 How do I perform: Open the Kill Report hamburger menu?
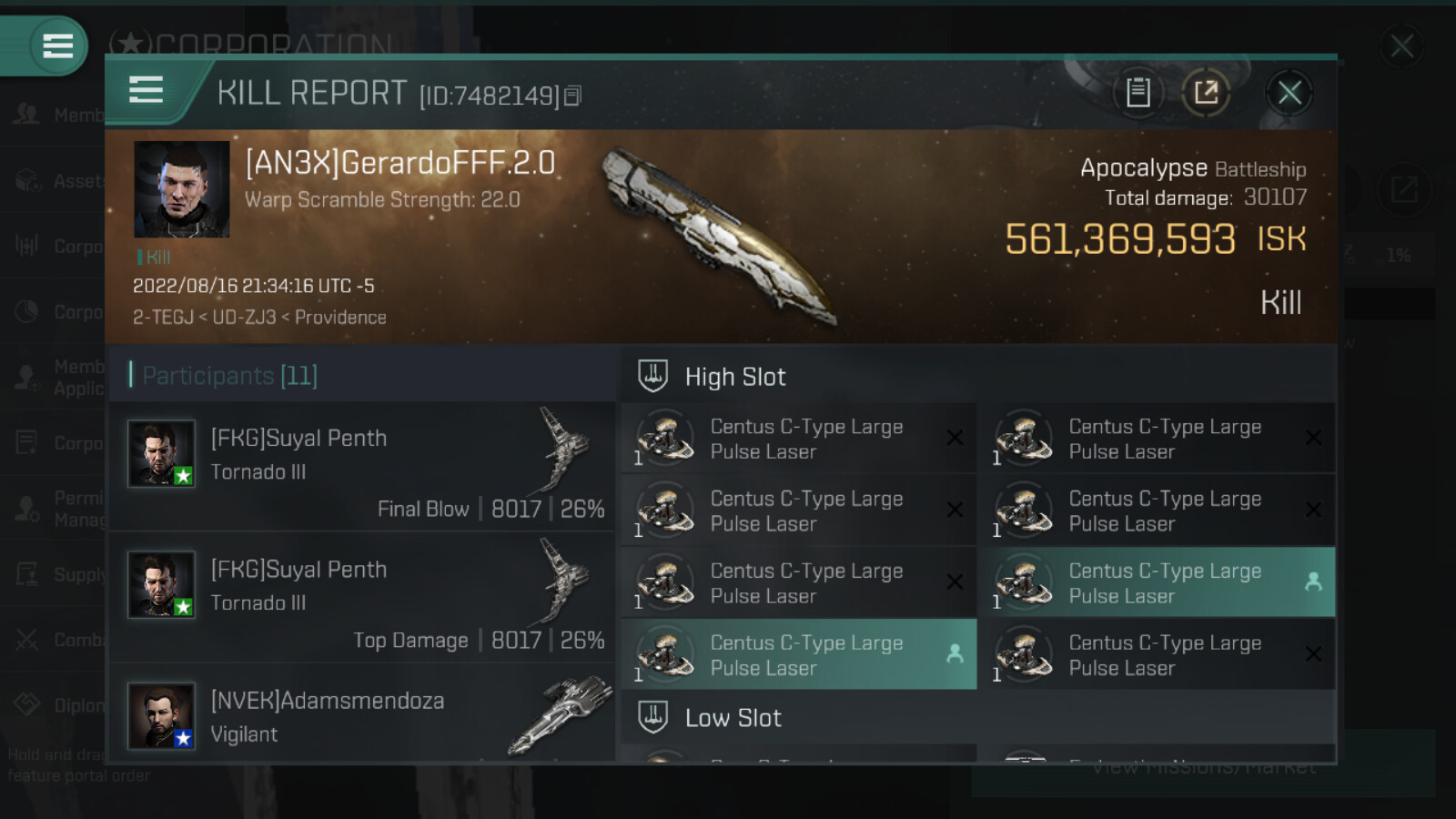click(147, 91)
